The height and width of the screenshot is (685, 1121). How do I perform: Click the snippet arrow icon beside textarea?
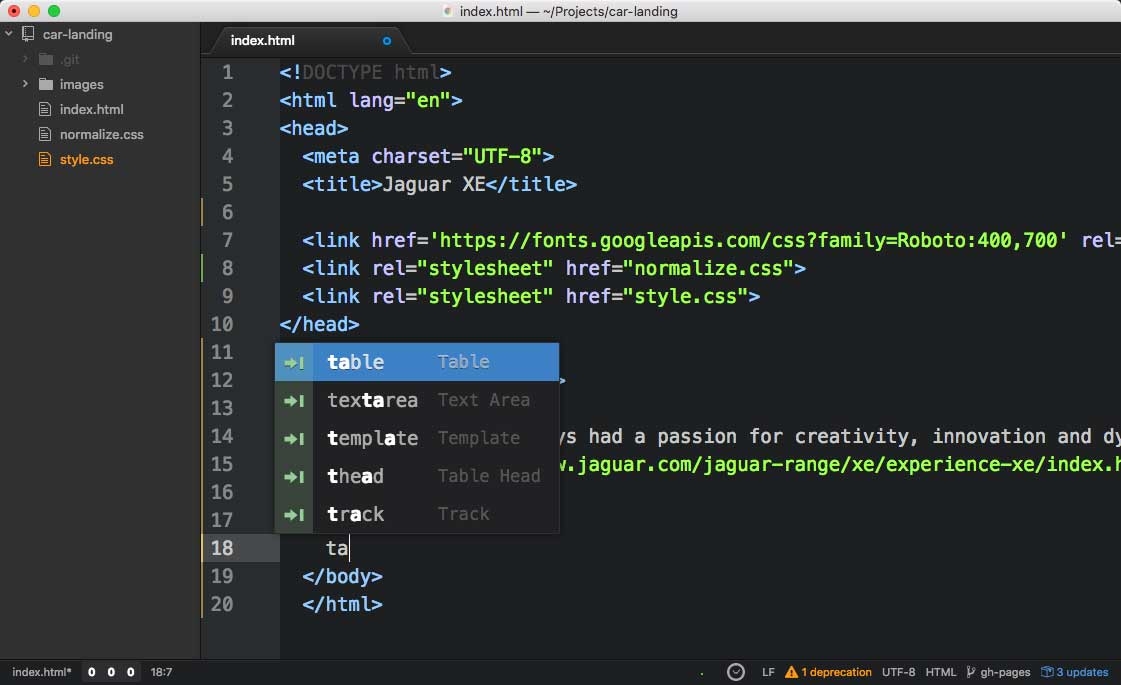point(294,400)
